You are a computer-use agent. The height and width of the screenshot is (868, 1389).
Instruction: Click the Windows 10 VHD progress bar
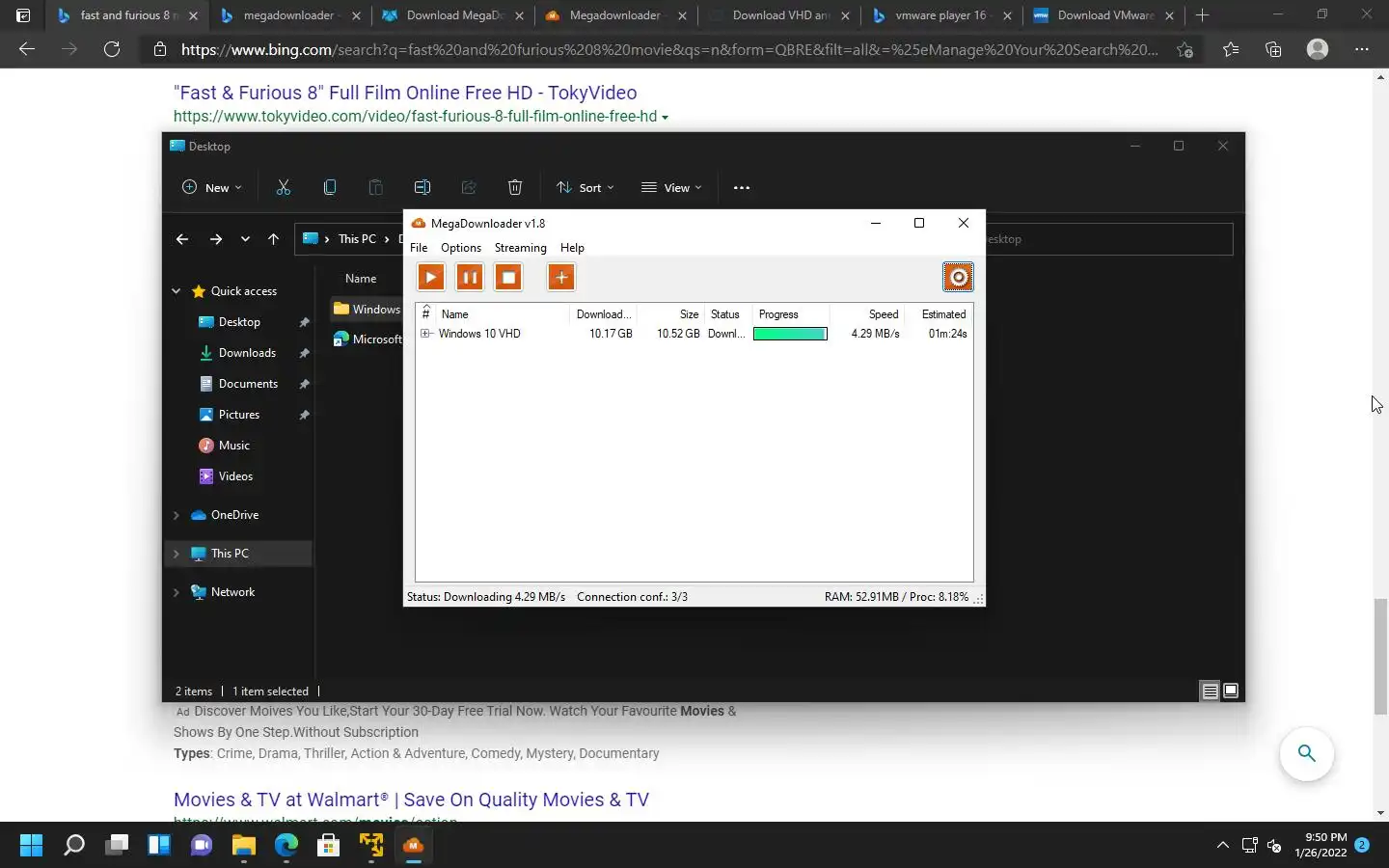point(790,334)
